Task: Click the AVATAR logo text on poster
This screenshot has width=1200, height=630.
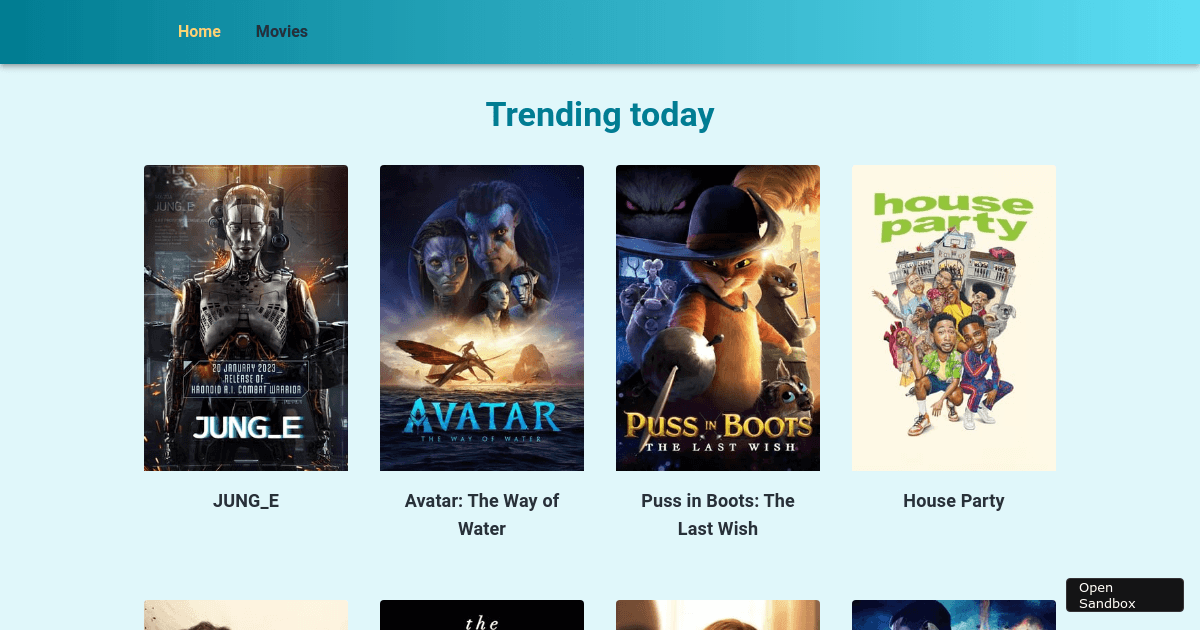Action: [482, 416]
